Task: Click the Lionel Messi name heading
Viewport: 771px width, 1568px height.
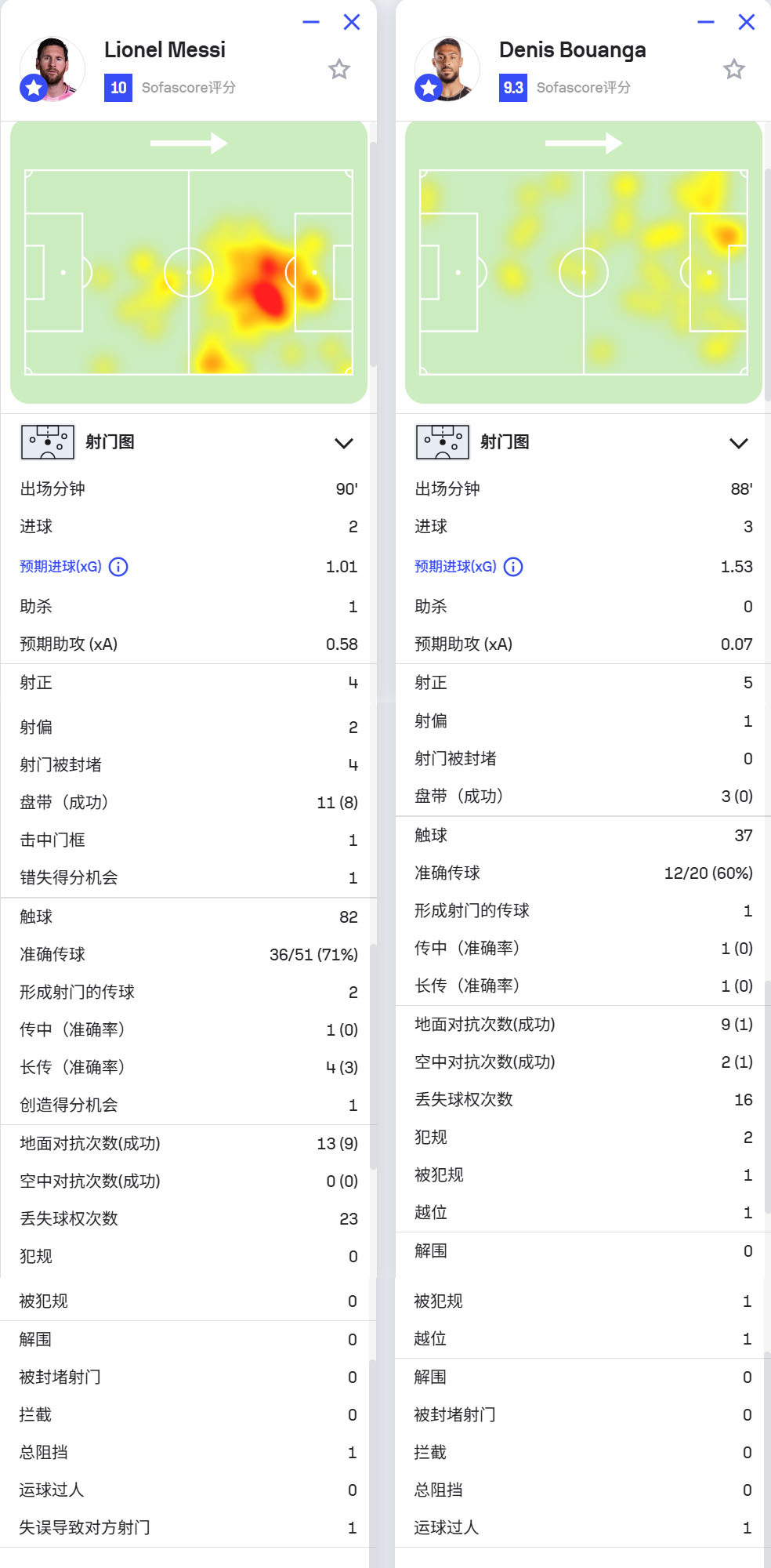Action: click(x=165, y=49)
